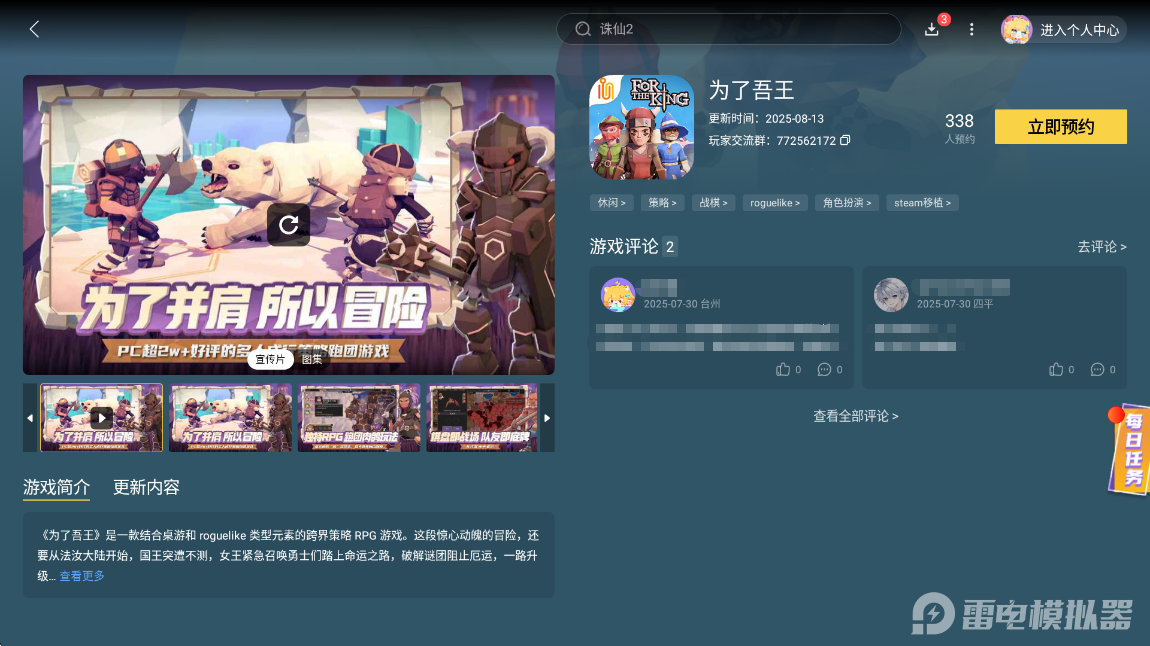Open the 每日任务 floating panel
The image size is (1150, 646).
click(x=1128, y=449)
